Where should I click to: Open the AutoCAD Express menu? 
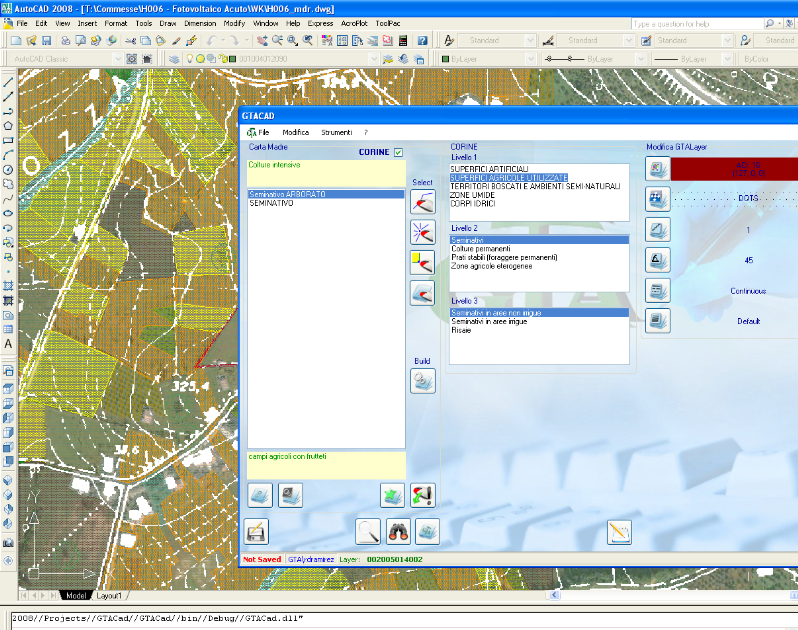click(320, 23)
